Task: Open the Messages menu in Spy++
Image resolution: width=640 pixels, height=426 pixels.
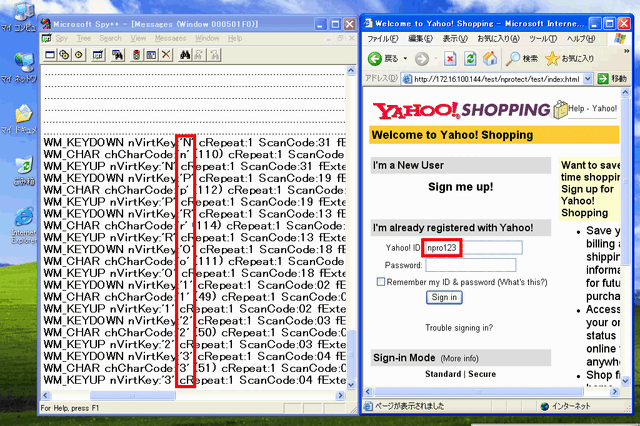Action: pyautogui.click(x=171, y=38)
